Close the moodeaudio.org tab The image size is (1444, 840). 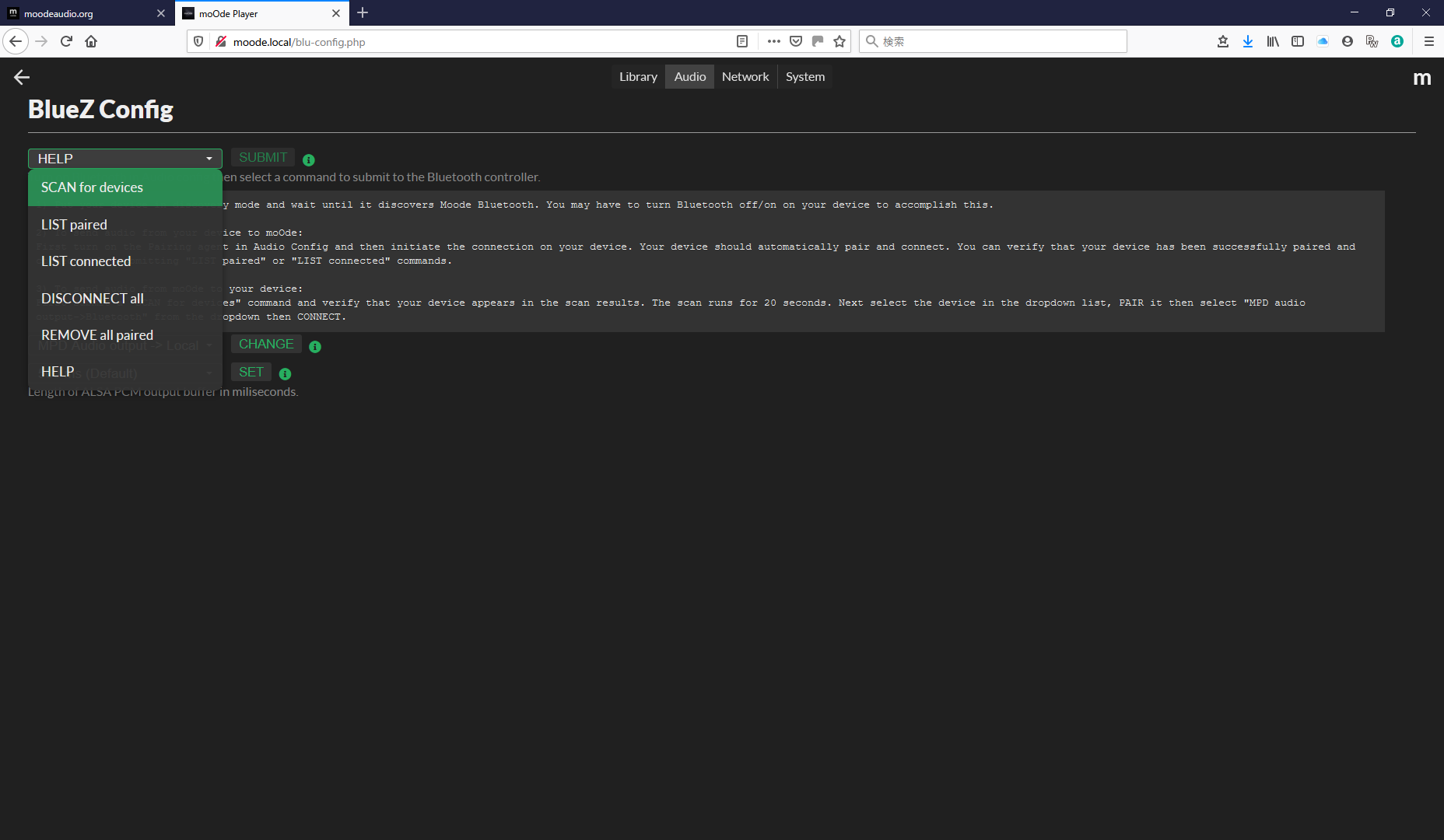point(161,13)
